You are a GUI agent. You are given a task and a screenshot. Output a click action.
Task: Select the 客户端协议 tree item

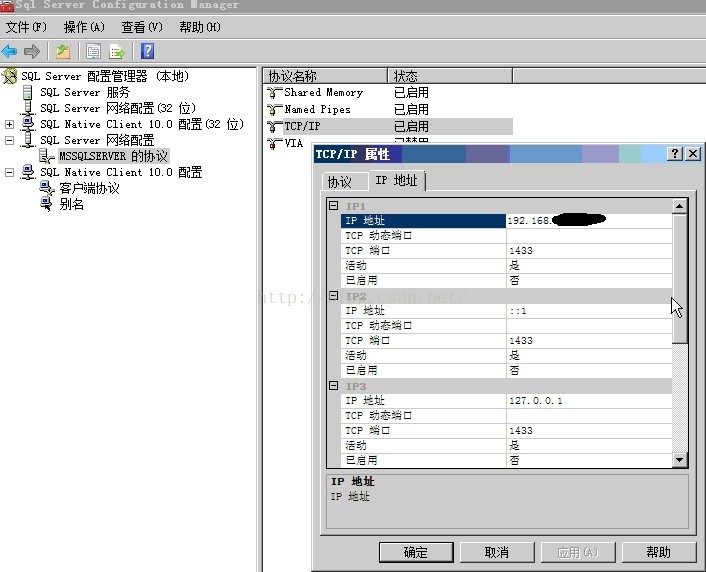(x=89, y=188)
